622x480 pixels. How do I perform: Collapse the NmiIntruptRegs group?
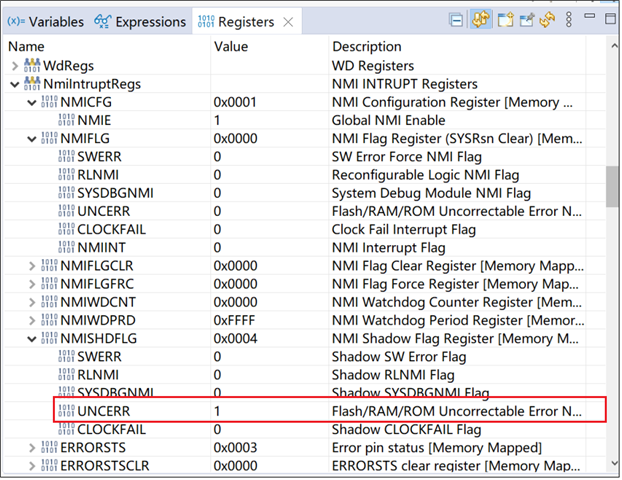15,84
